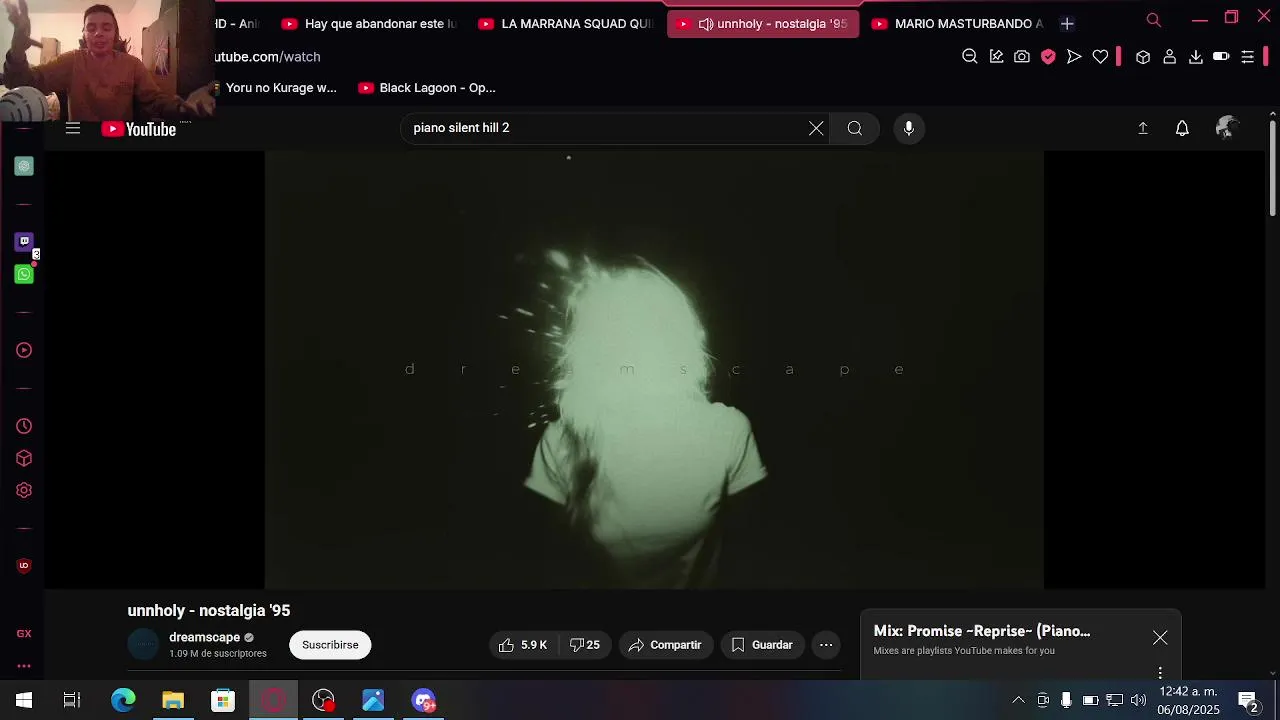Open the YouTube create upload icon
Image resolution: width=1280 pixels, height=720 pixels.
tap(1143, 128)
